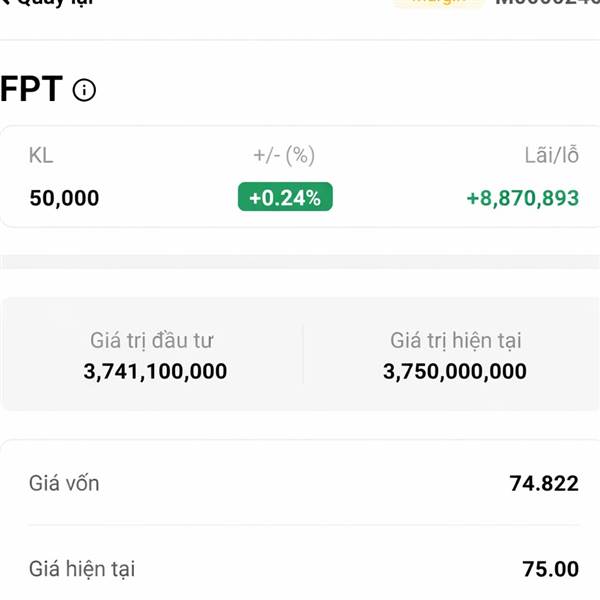Tap the back chevron arrow at top left
Screen dimensions: 600x600
click(6, 3)
